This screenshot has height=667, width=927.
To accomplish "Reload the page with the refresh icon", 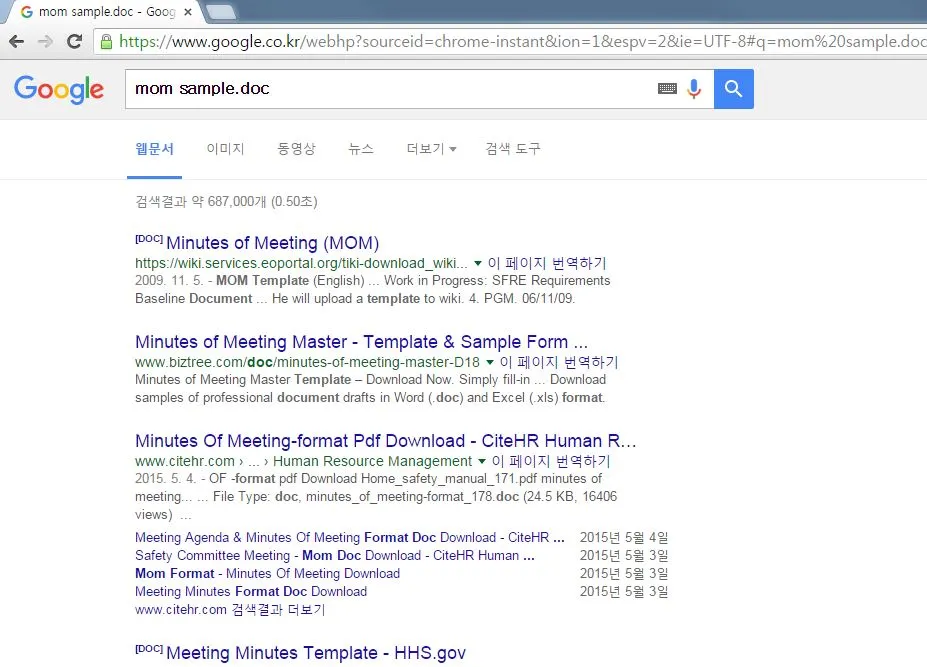I will click(74, 41).
